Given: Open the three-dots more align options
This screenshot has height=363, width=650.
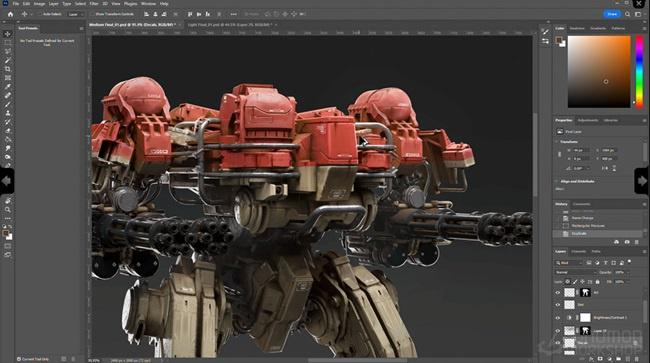Looking at the screenshot, I should coord(233,14).
